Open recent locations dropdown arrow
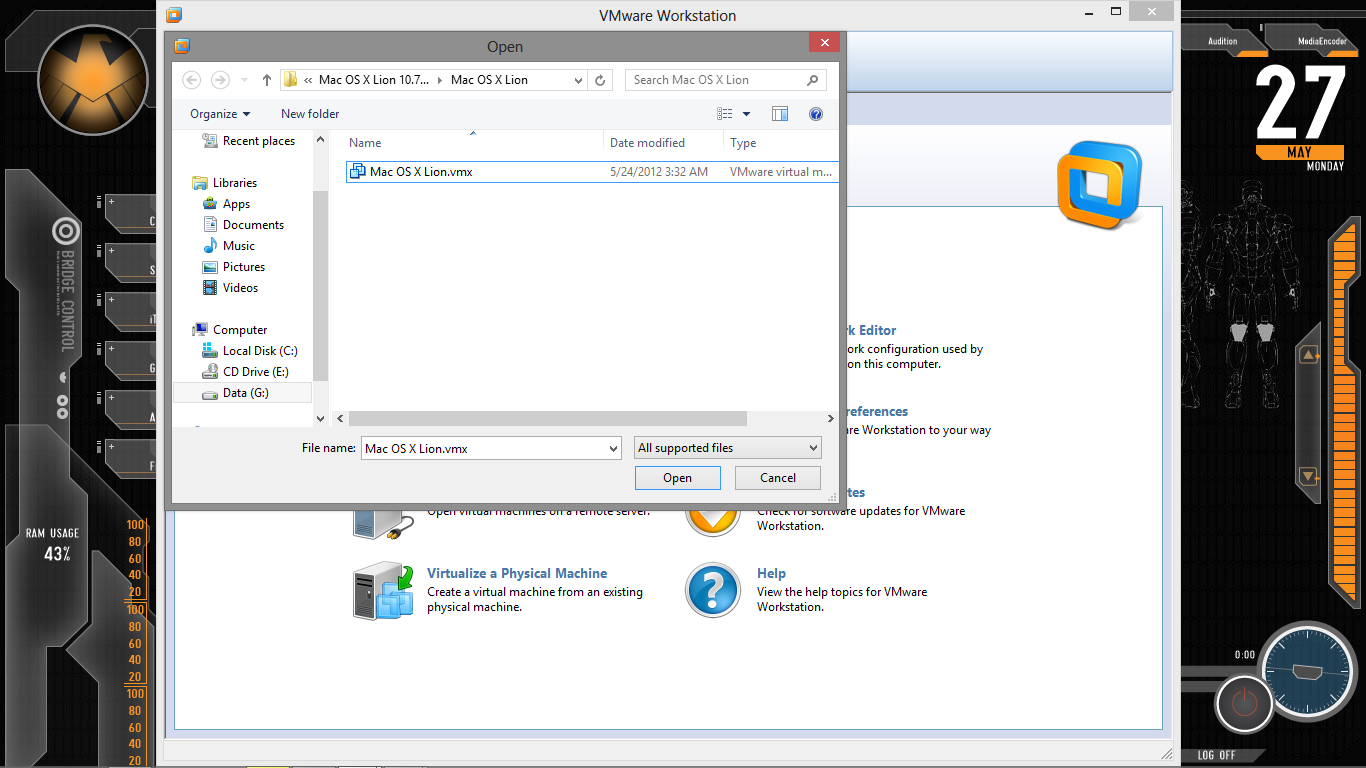 (x=244, y=80)
